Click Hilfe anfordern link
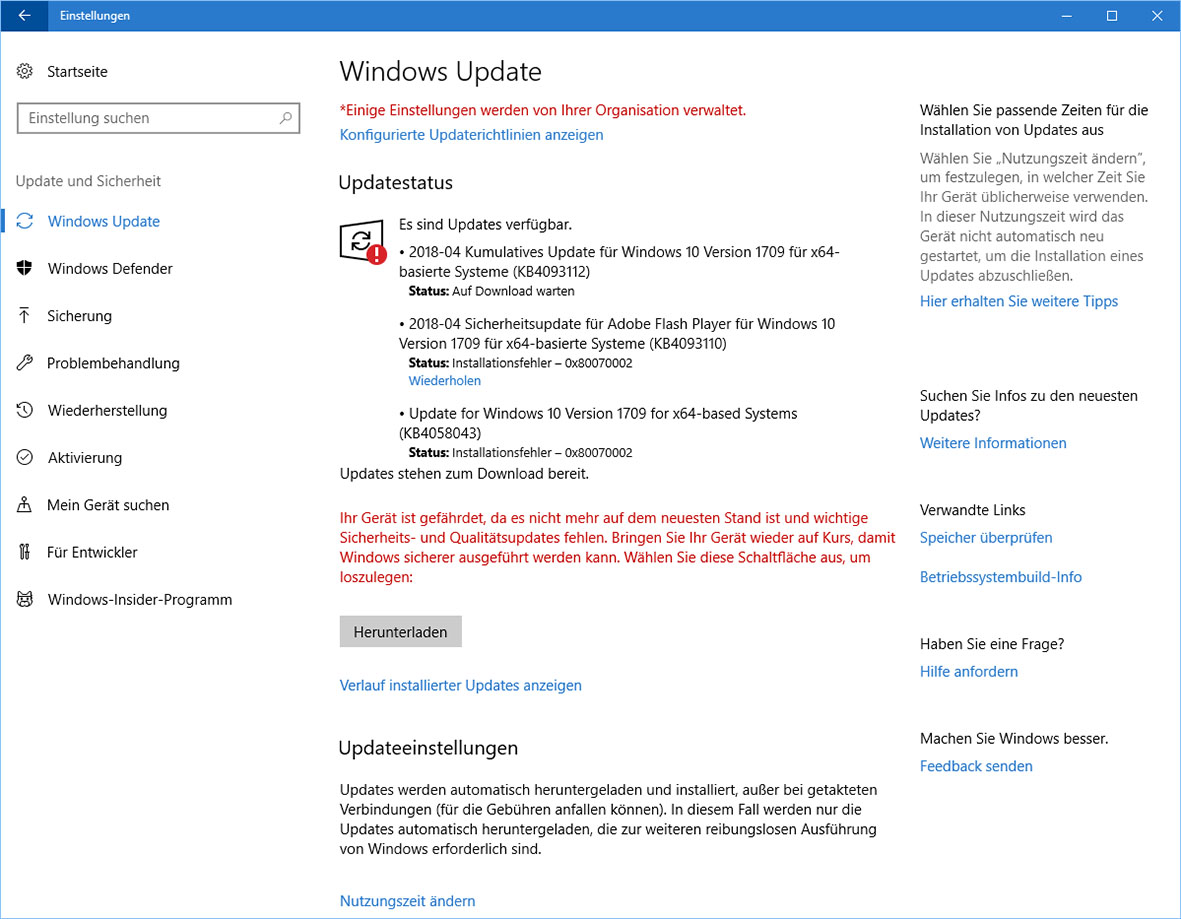This screenshot has width=1181, height=919. (x=969, y=672)
